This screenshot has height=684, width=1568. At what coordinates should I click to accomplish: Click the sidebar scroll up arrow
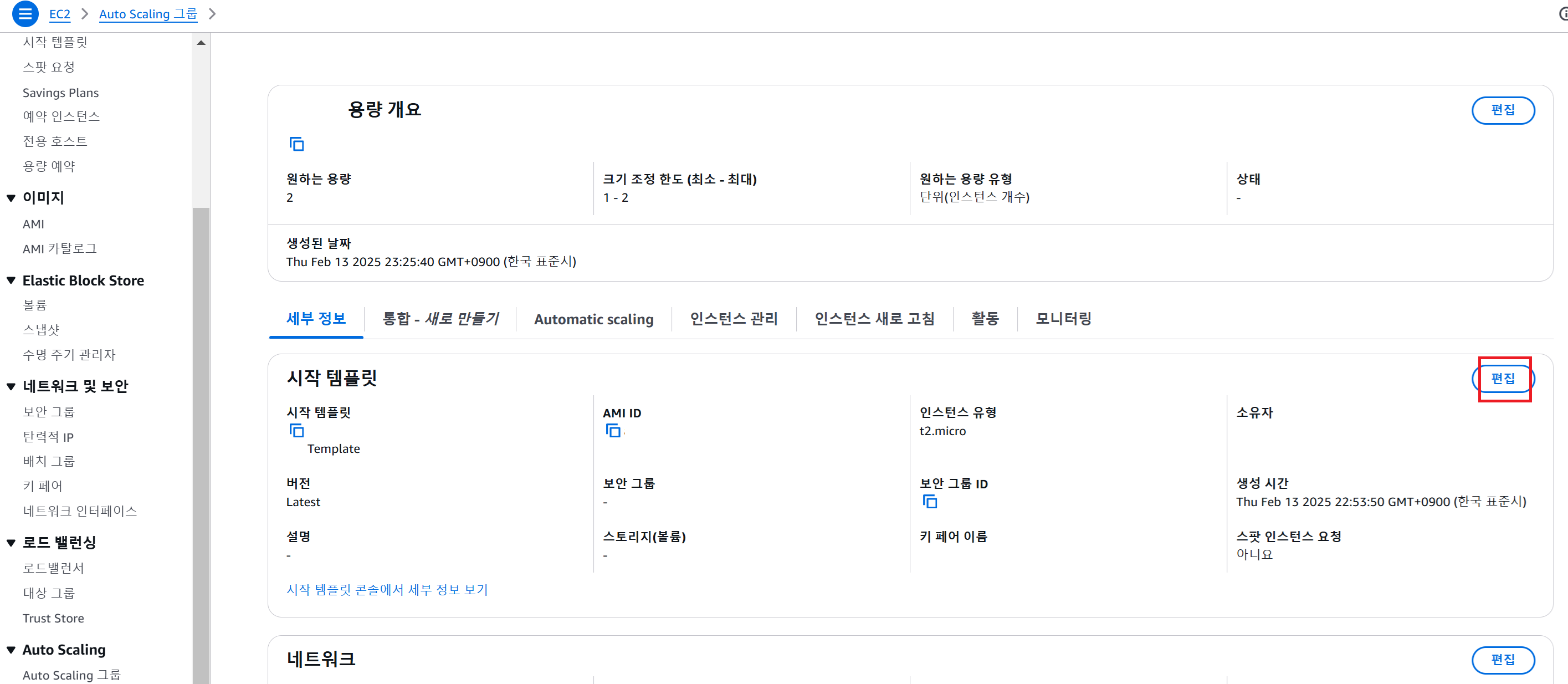(x=201, y=43)
